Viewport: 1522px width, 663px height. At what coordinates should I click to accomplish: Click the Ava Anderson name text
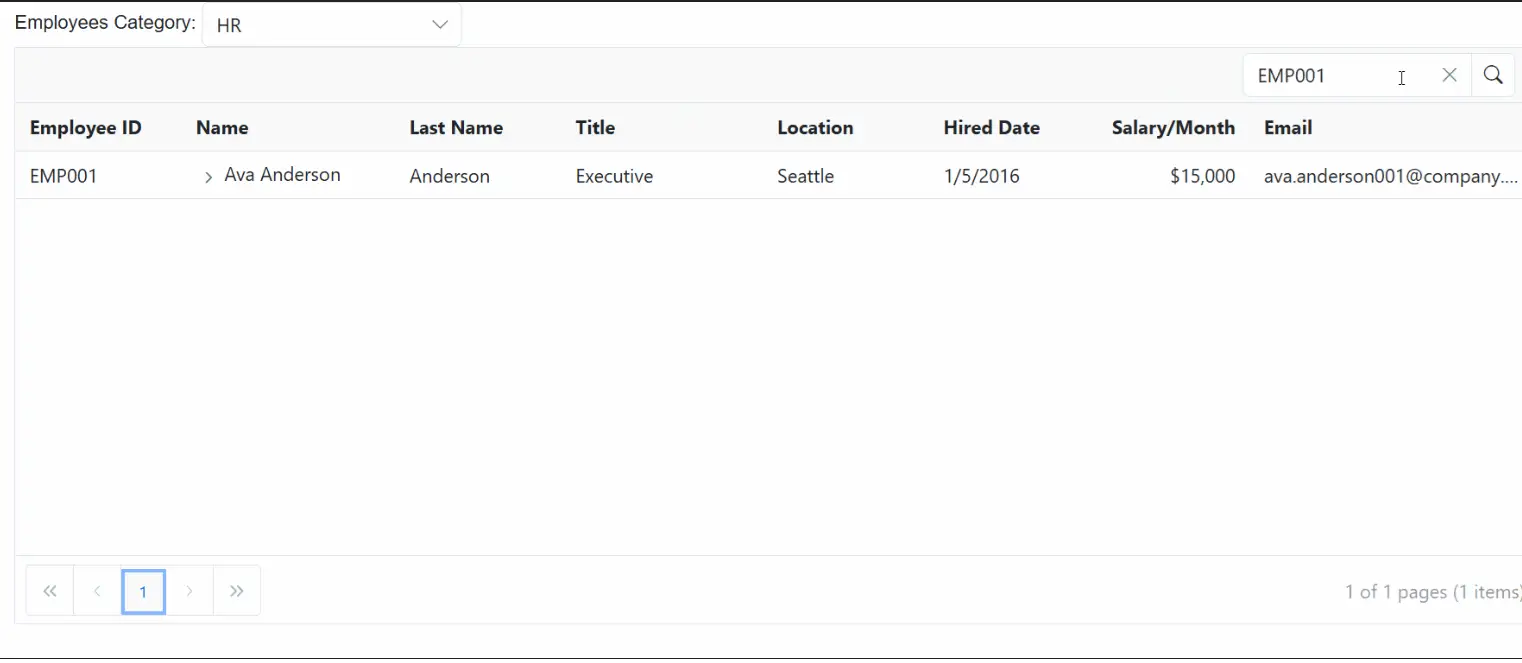coord(282,175)
